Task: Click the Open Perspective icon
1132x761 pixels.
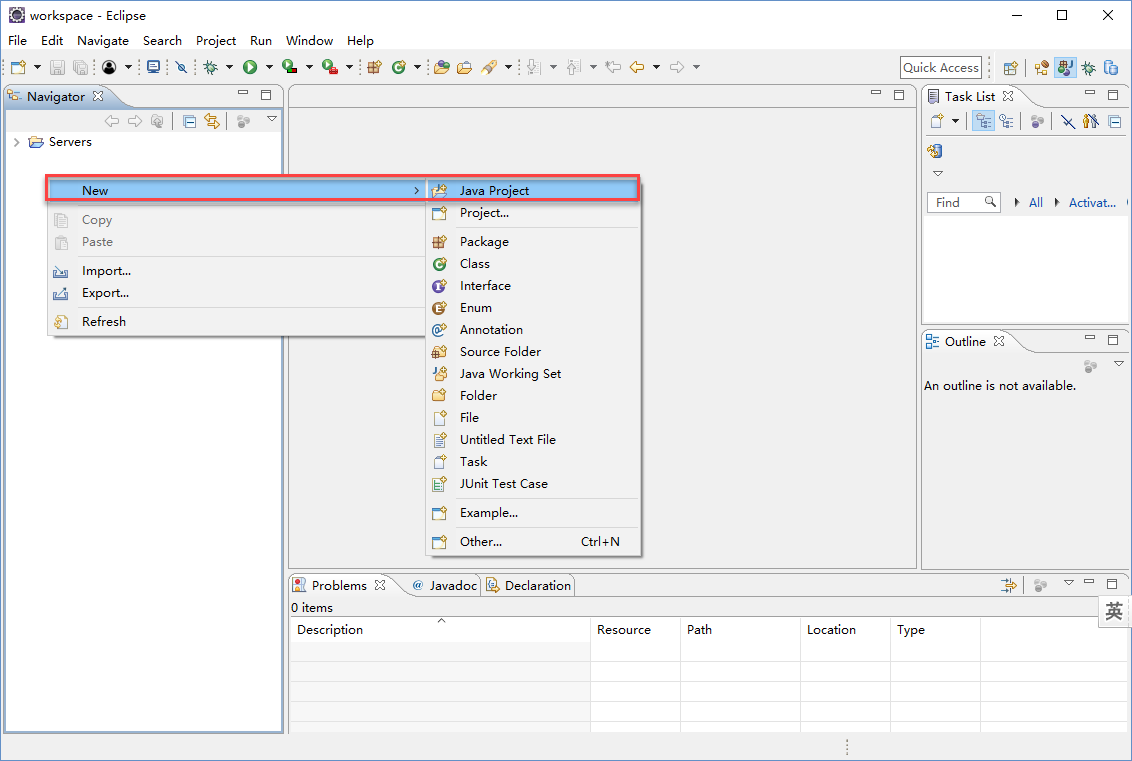Action: coord(1011,67)
